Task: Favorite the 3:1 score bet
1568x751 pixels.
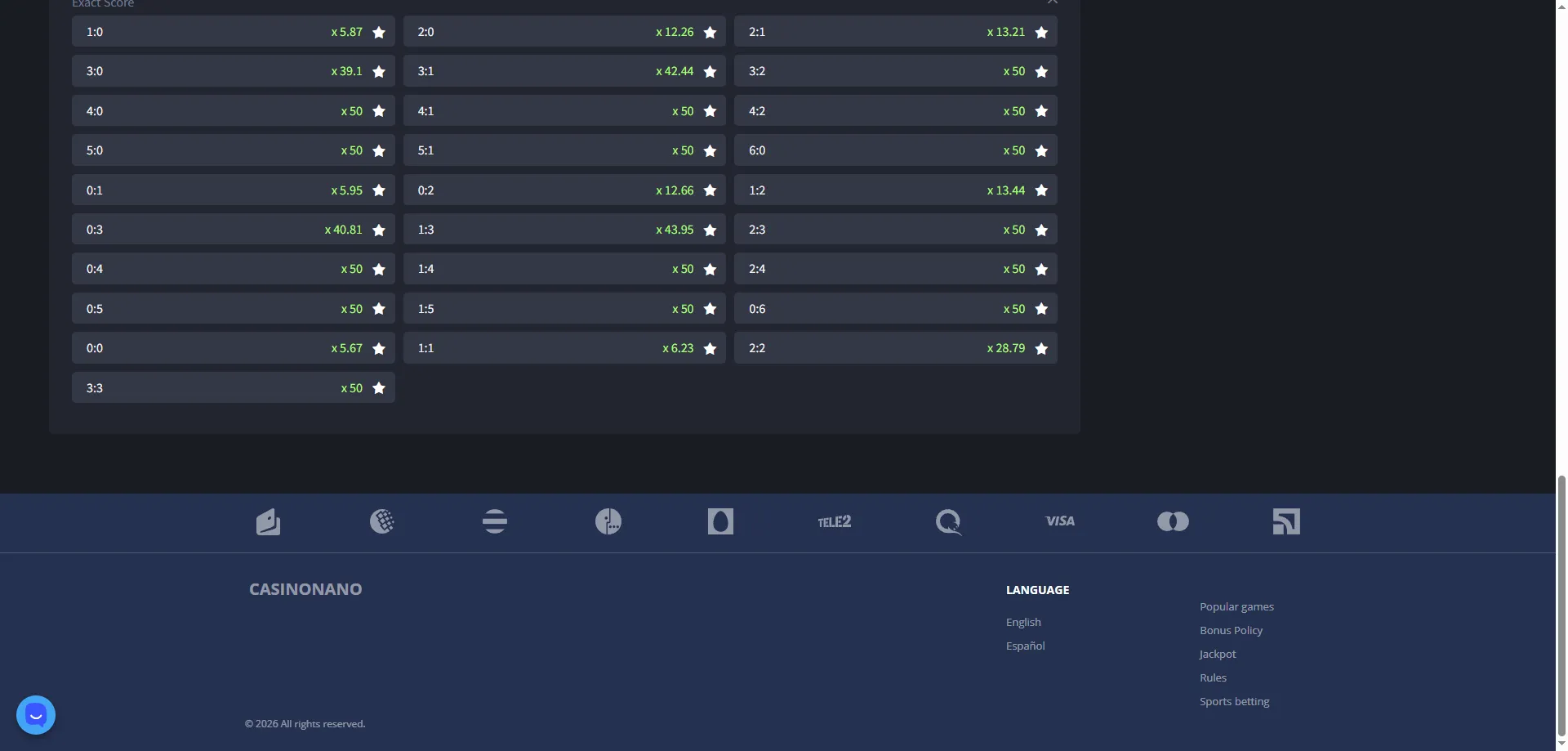Action: click(x=710, y=71)
